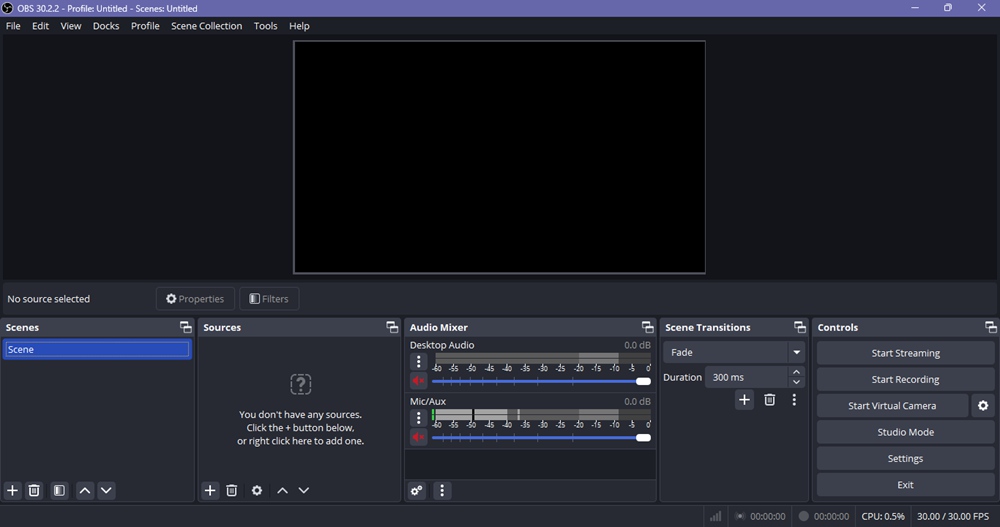Open the File menu
The height and width of the screenshot is (527, 1000).
(x=13, y=26)
